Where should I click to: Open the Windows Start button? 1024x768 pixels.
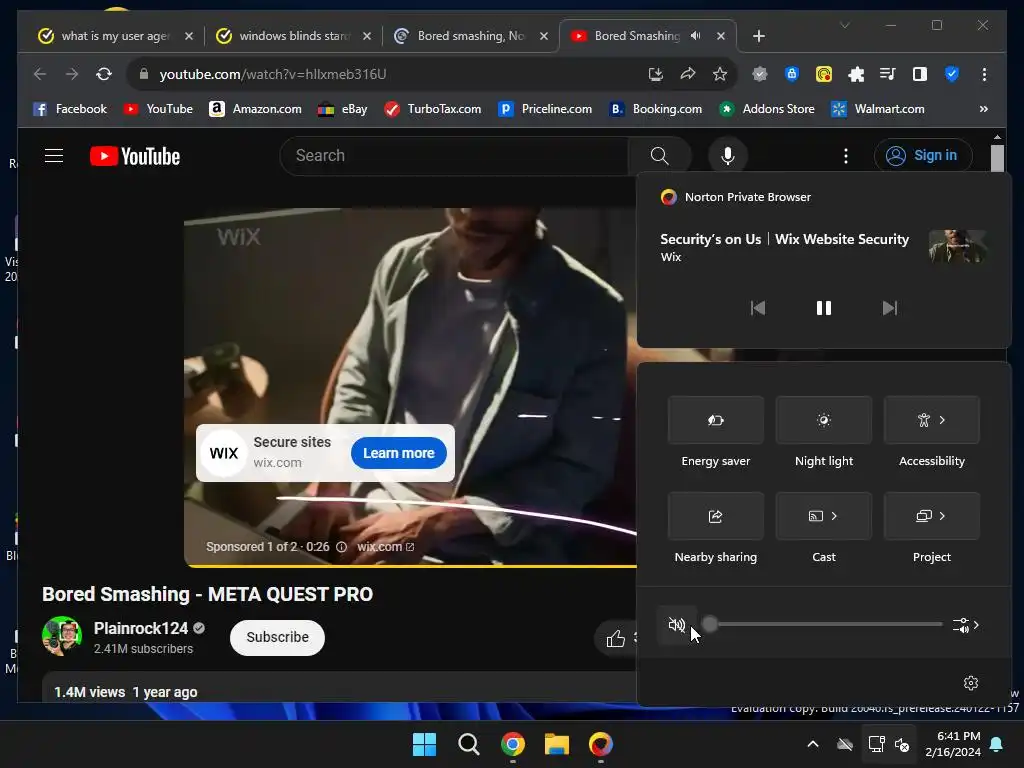[424, 744]
